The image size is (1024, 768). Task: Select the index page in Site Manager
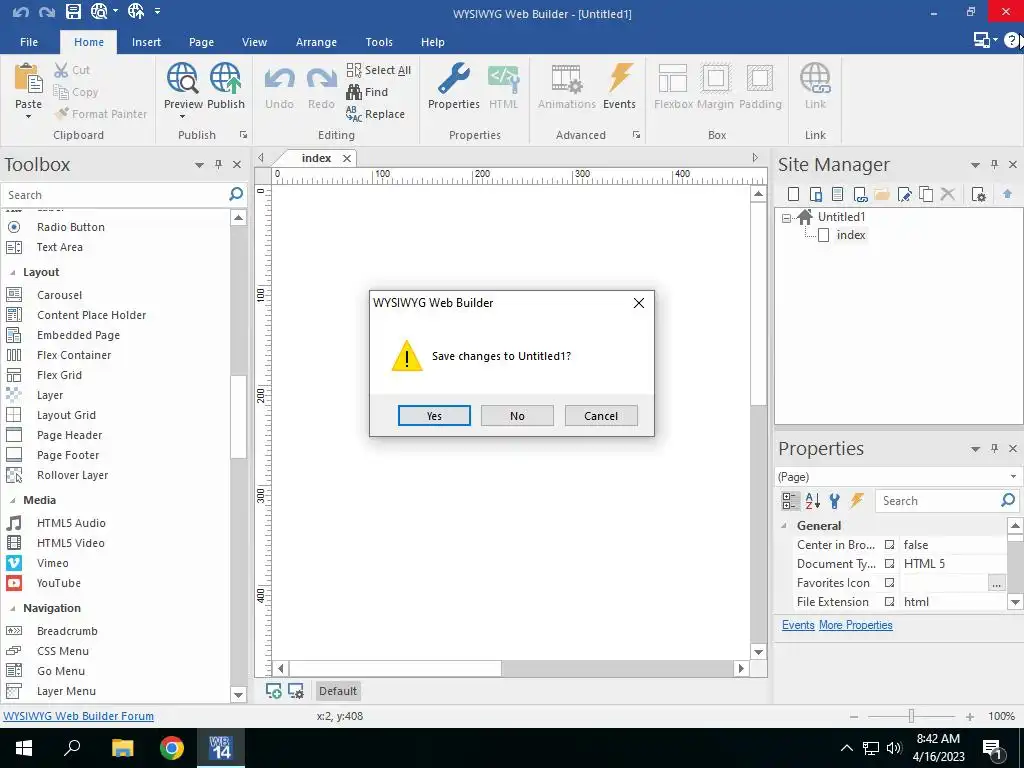(x=851, y=235)
